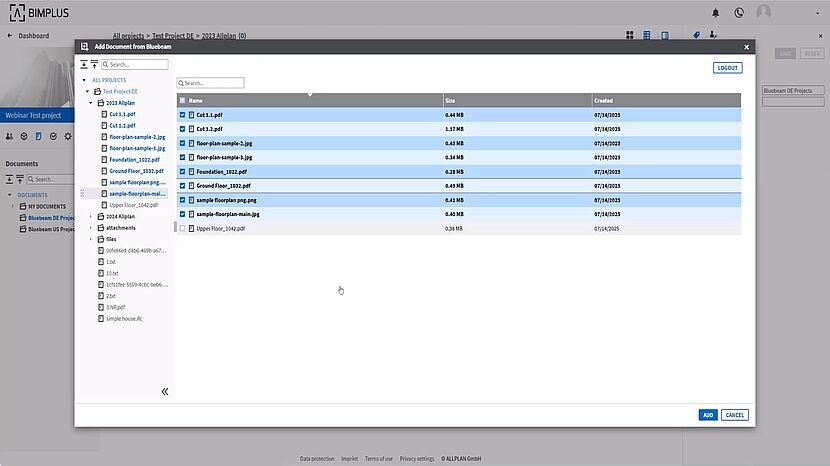This screenshot has height=466, width=830.
Task: Toggle the select-all checkbox in Name header
Action: coord(182,101)
